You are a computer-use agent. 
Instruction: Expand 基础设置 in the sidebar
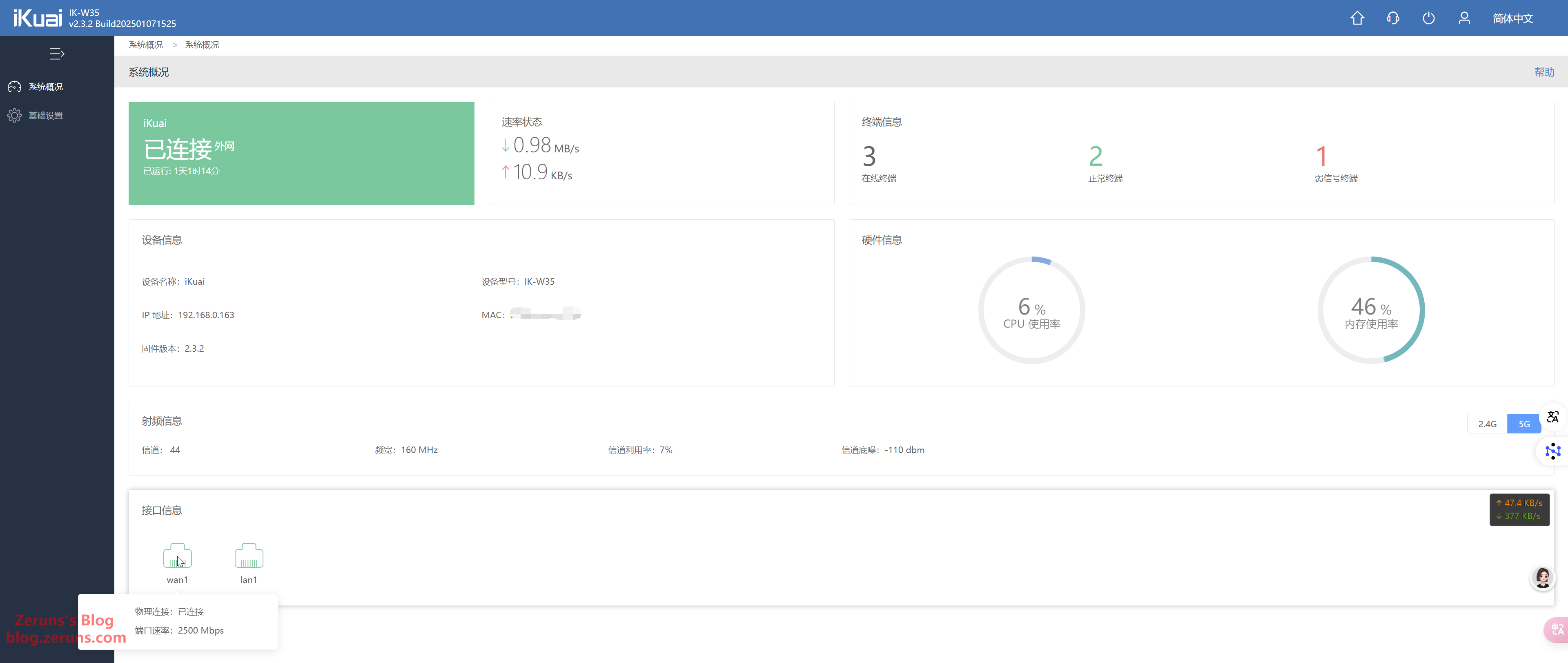[x=46, y=116]
